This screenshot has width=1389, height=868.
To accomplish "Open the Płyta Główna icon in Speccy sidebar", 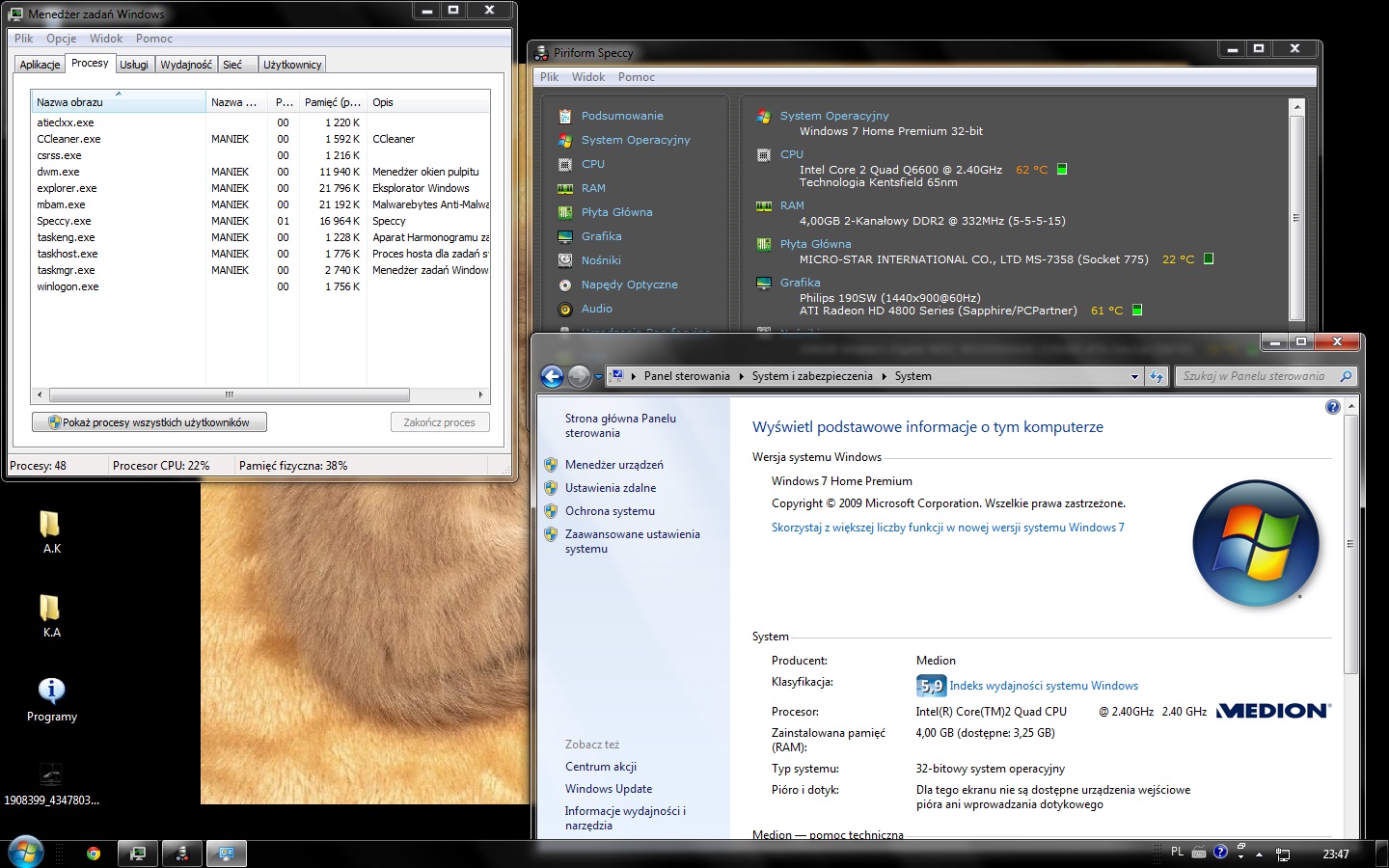I will pyautogui.click(x=565, y=212).
